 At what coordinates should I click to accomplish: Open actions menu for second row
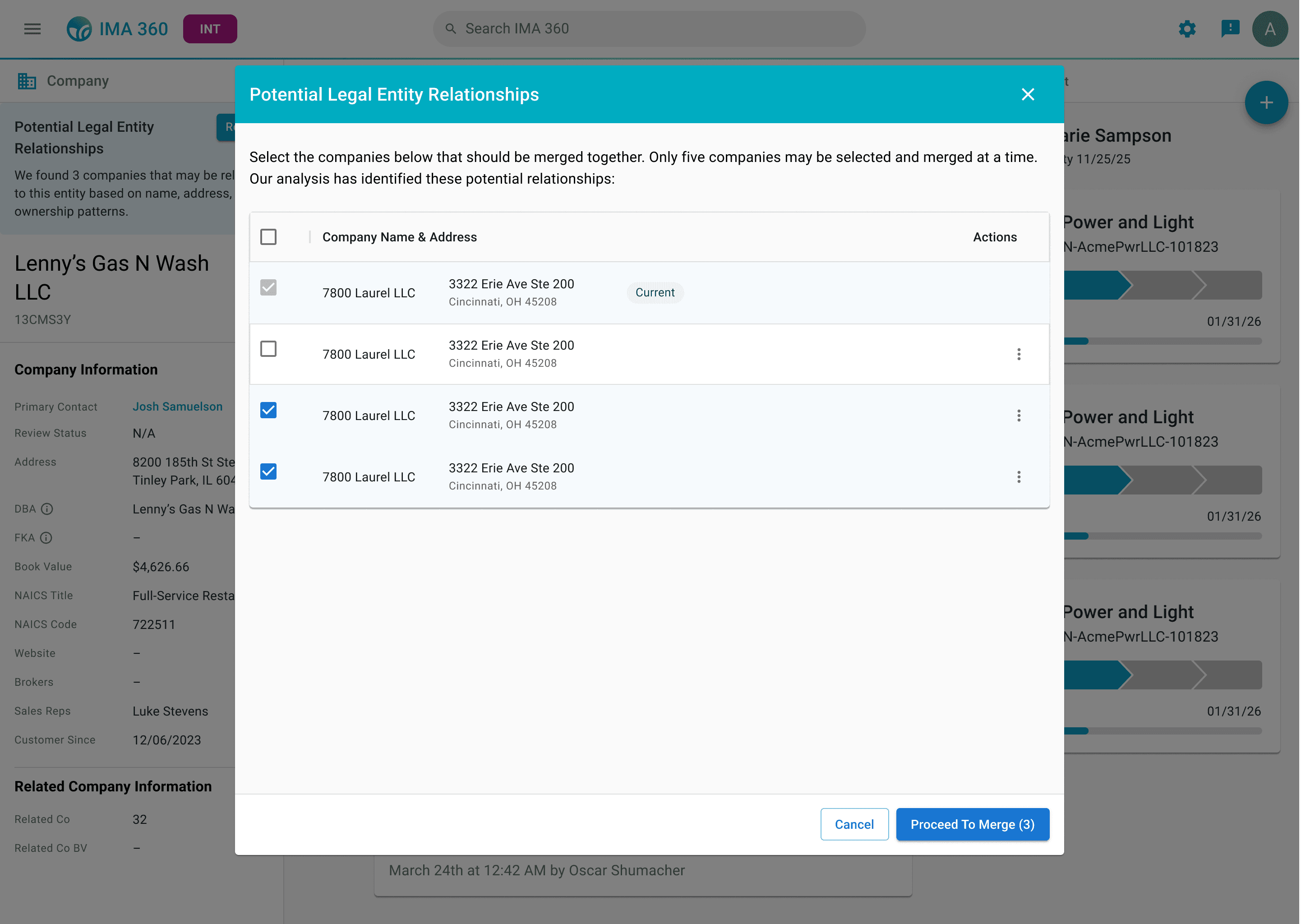(x=1018, y=355)
